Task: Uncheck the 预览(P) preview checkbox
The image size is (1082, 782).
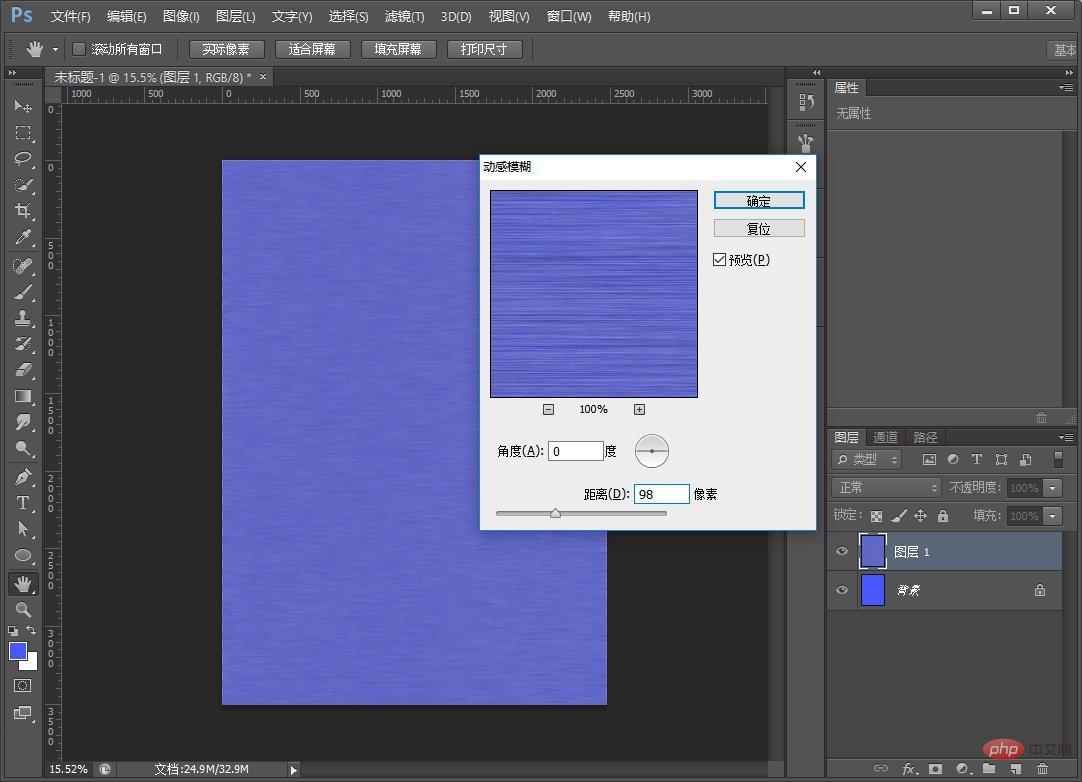Action: pyautogui.click(x=719, y=260)
